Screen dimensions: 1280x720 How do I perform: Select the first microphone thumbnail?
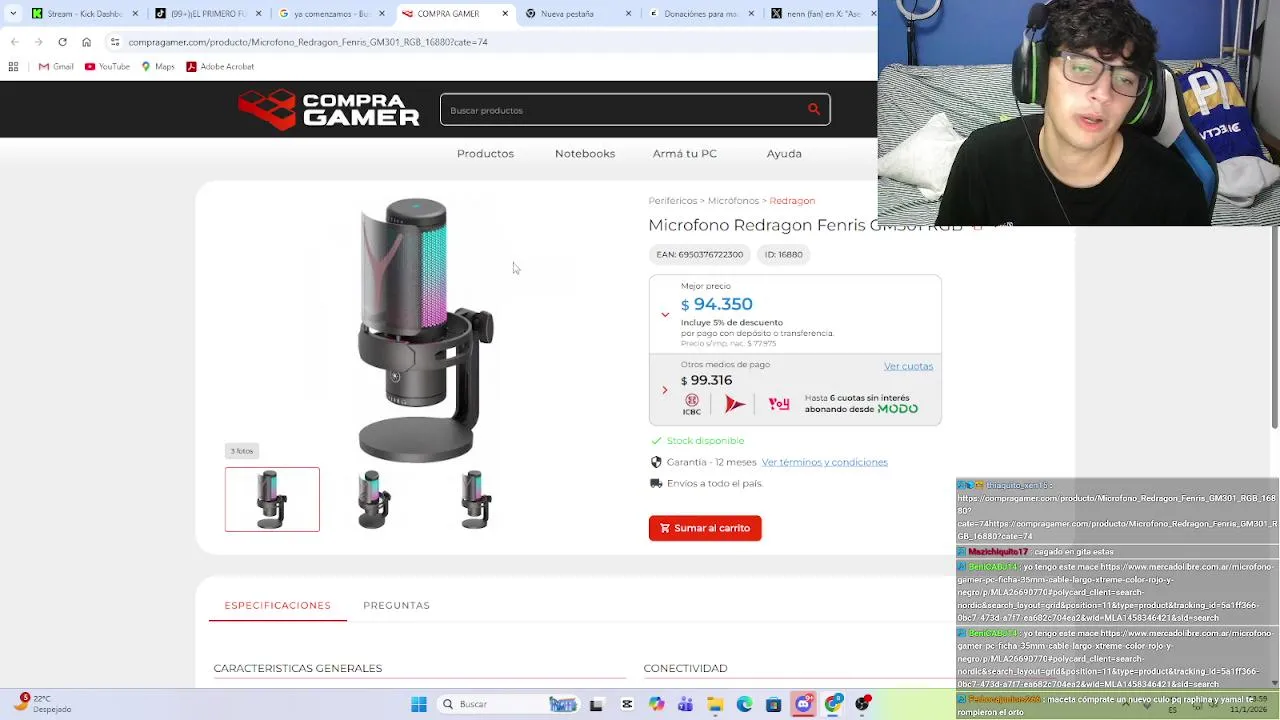pos(272,499)
